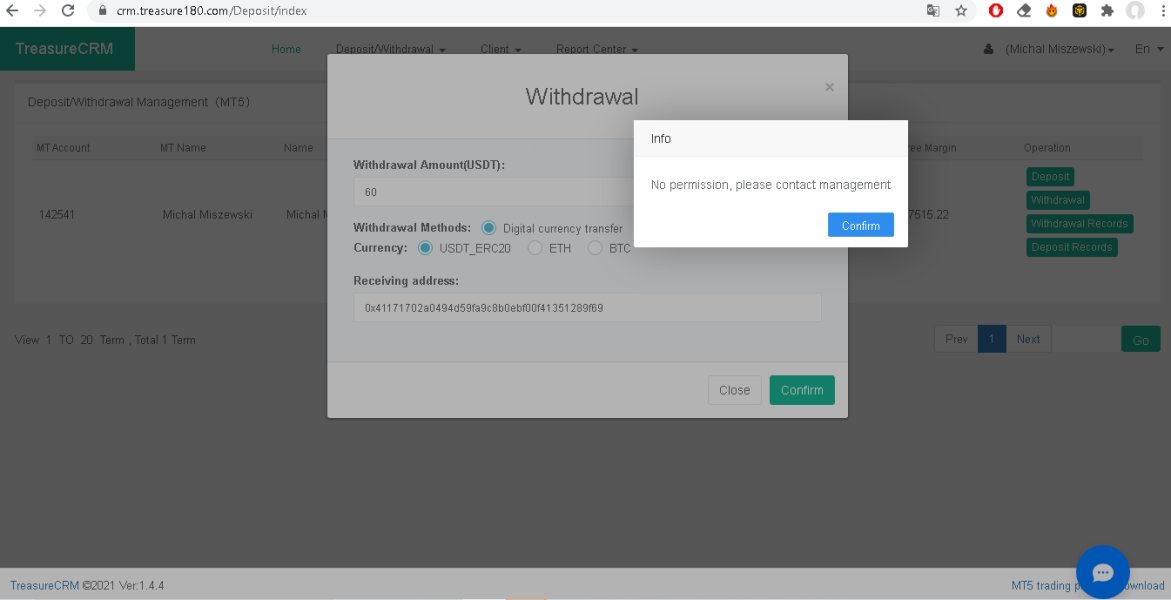Click the user silhouette icon
1171x600 pixels.
pos(988,49)
